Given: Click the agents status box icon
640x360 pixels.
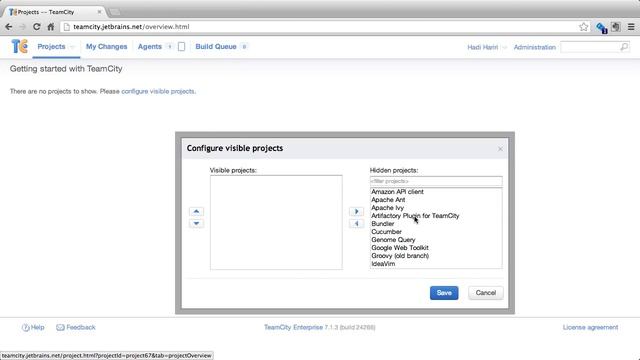Looking at the screenshot, I should [182, 47].
